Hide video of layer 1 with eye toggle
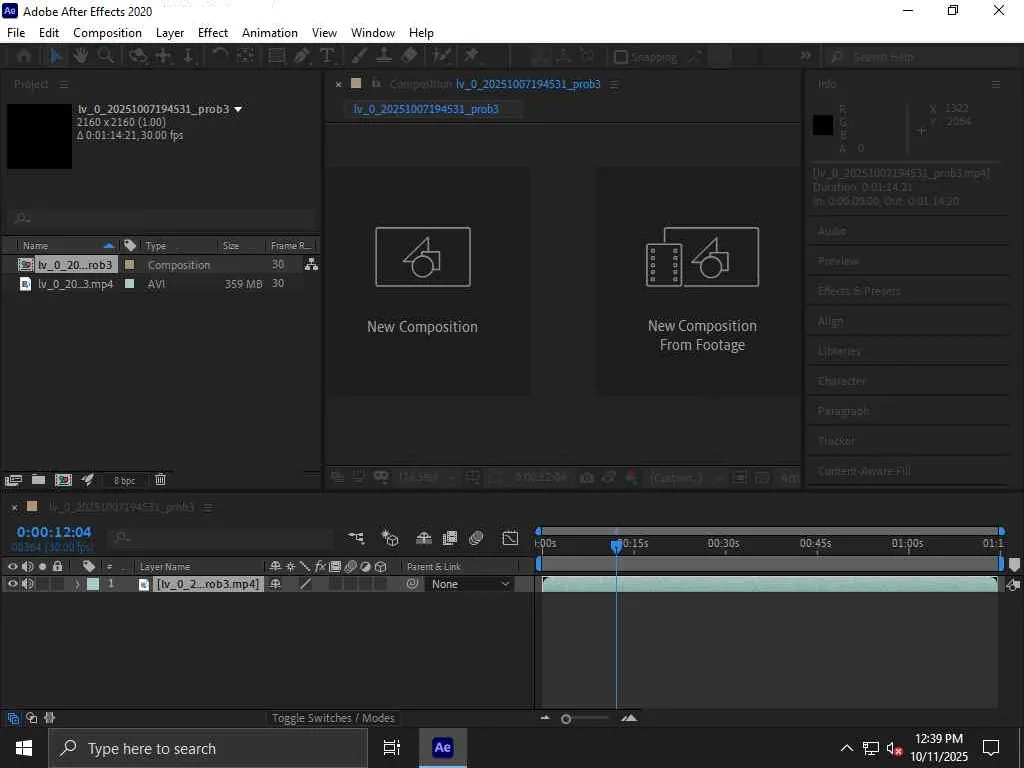This screenshot has width=1024, height=768. pyautogui.click(x=12, y=584)
